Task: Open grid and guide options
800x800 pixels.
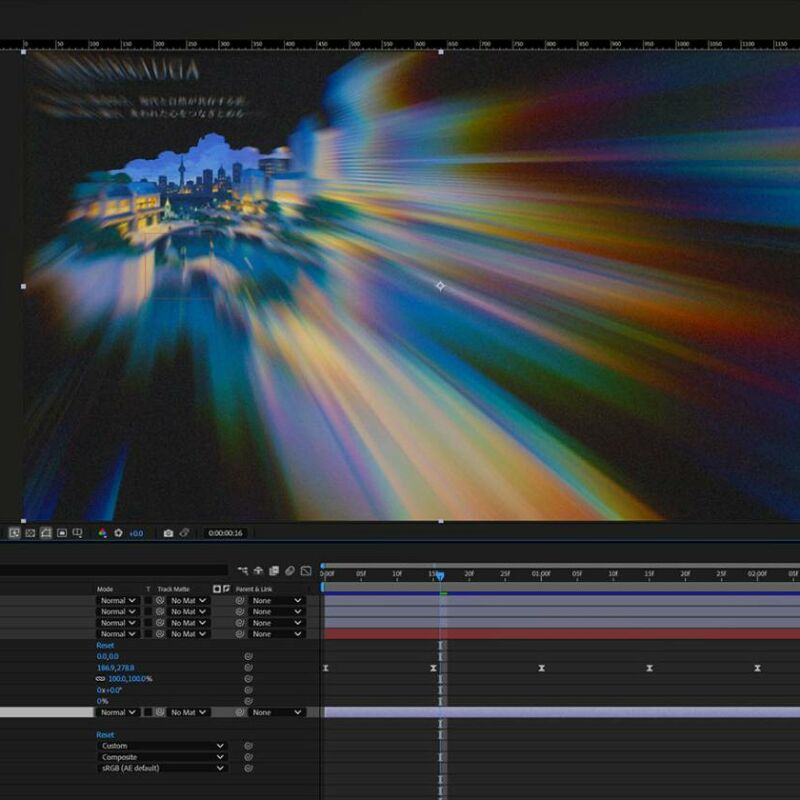Action: tap(78, 533)
